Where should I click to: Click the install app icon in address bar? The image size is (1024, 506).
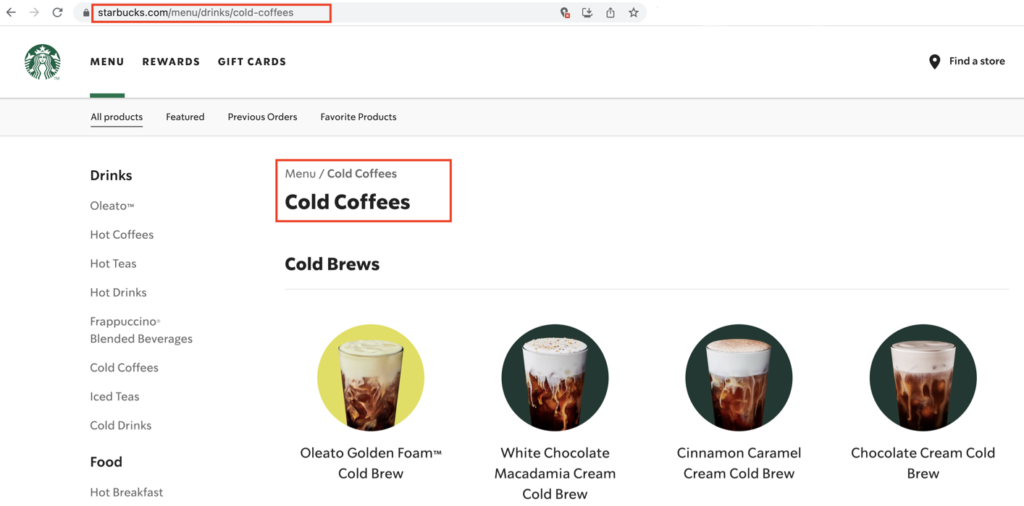(x=587, y=12)
